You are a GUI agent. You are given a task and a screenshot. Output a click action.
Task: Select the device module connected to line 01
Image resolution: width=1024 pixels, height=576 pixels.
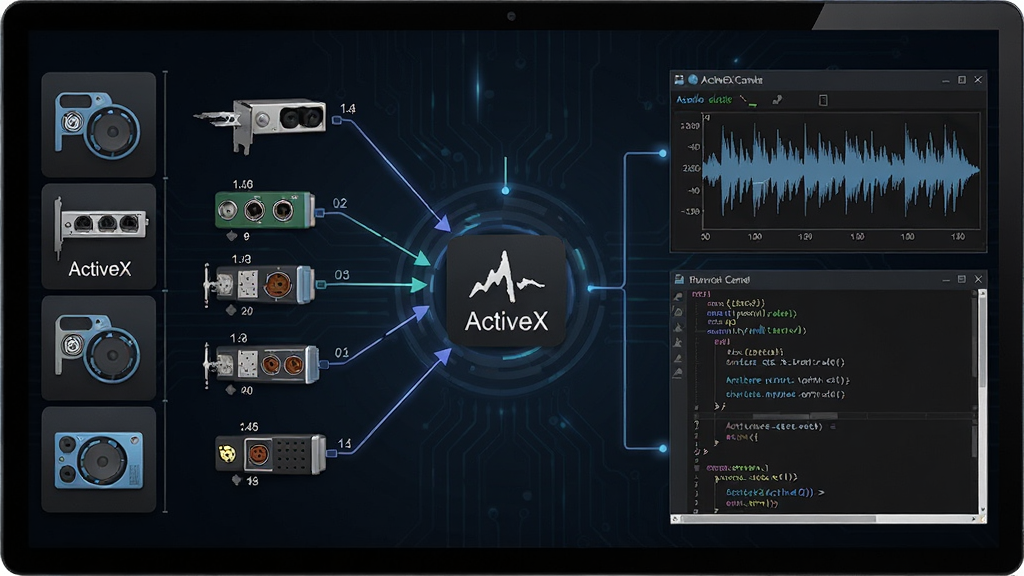[261, 364]
